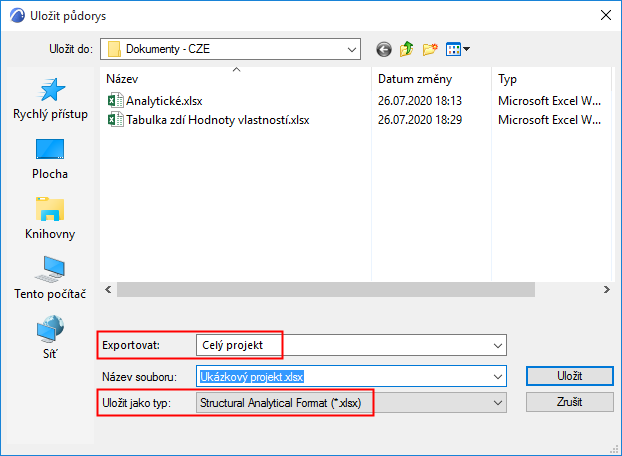Select Tabulka zdí Hodnoty vlastností.xlsx file
This screenshot has width=622, height=456.
pyautogui.click(x=217, y=120)
